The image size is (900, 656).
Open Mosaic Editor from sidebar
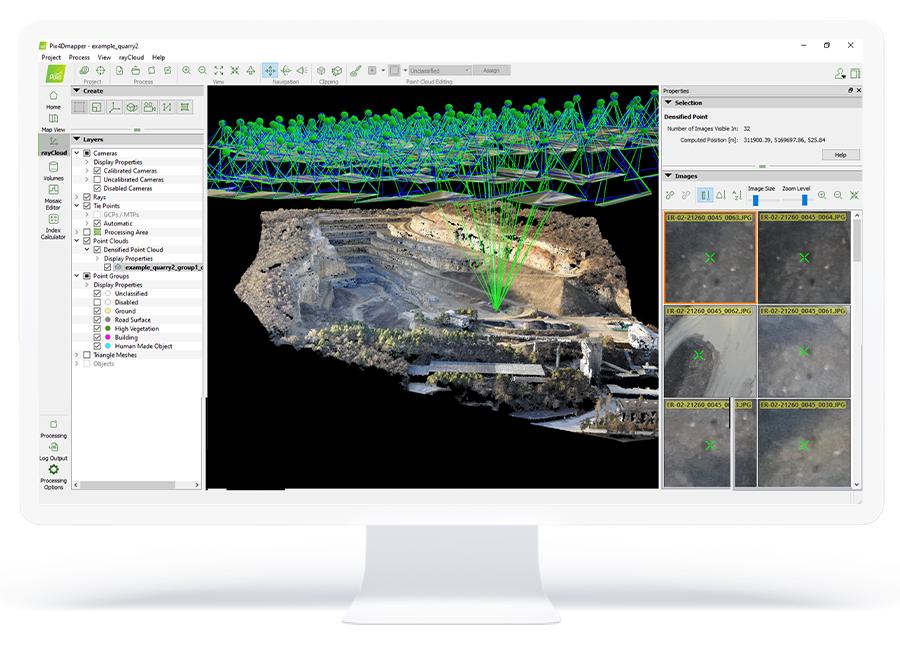pyautogui.click(x=53, y=197)
